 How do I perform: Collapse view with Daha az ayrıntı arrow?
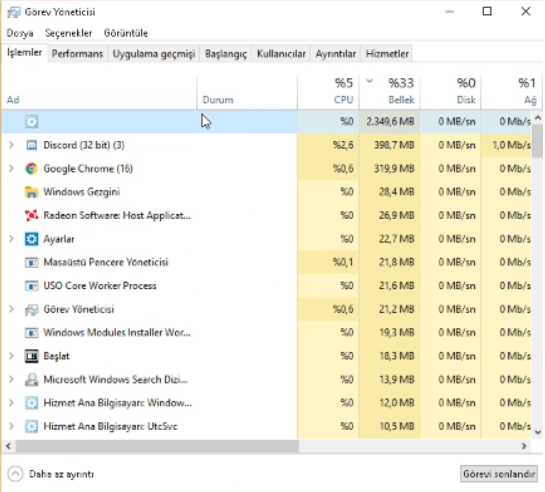[15, 474]
